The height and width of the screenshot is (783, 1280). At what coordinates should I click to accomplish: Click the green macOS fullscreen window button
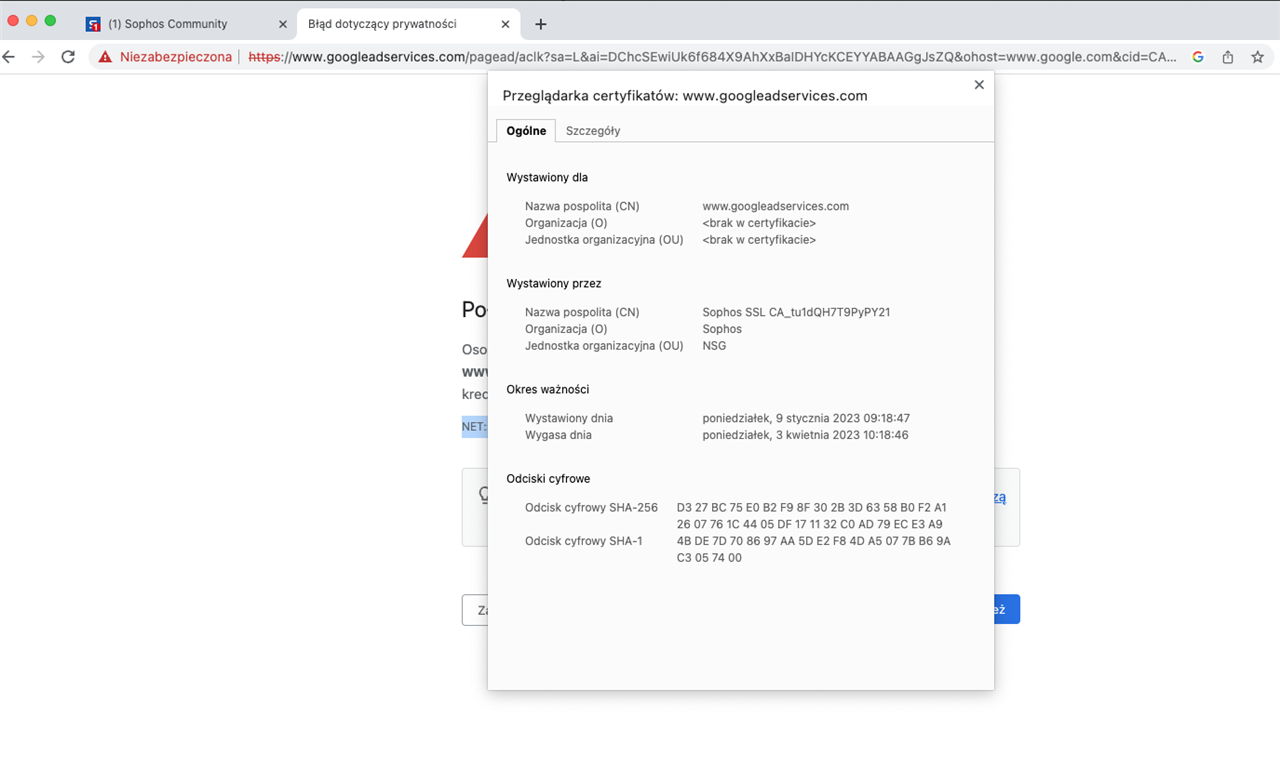click(x=51, y=21)
